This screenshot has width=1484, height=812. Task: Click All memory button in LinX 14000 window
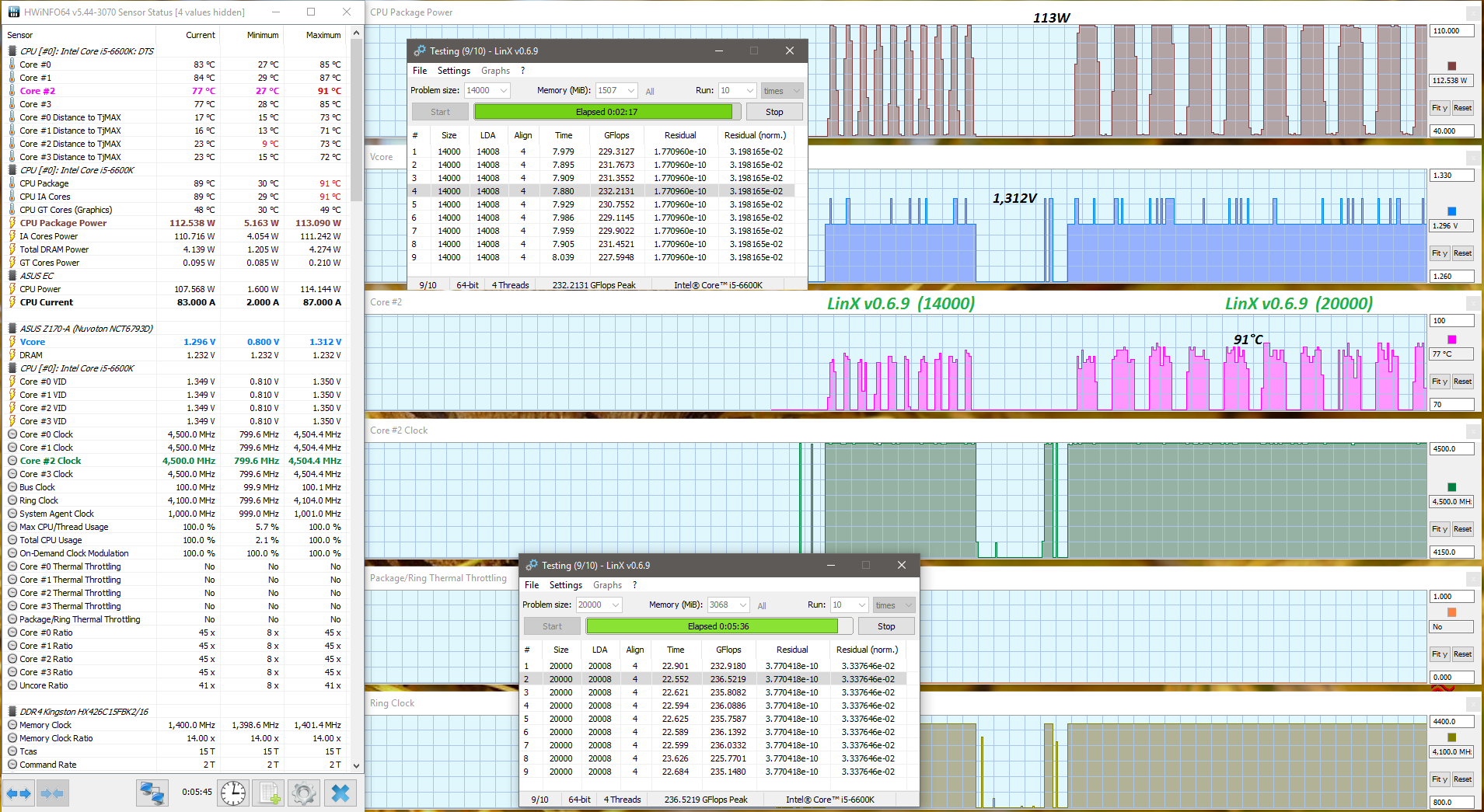click(x=650, y=91)
